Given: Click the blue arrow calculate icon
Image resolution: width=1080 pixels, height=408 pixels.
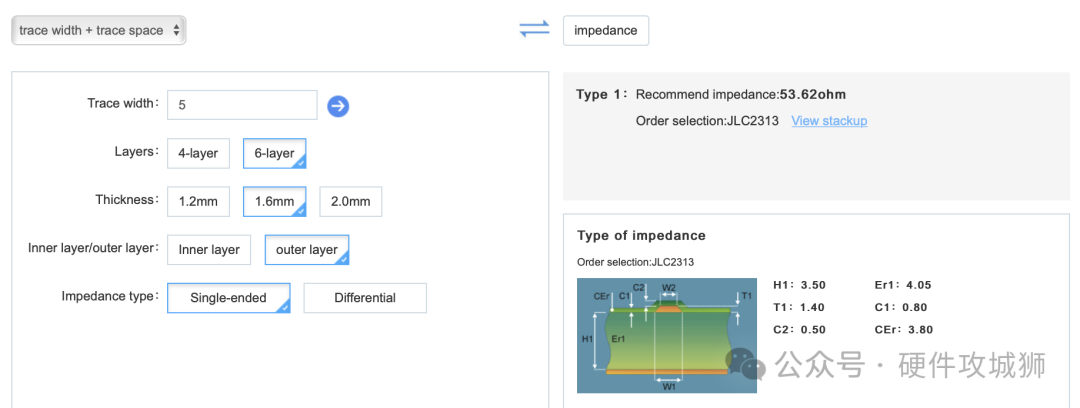Looking at the screenshot, I should (338, 106).
